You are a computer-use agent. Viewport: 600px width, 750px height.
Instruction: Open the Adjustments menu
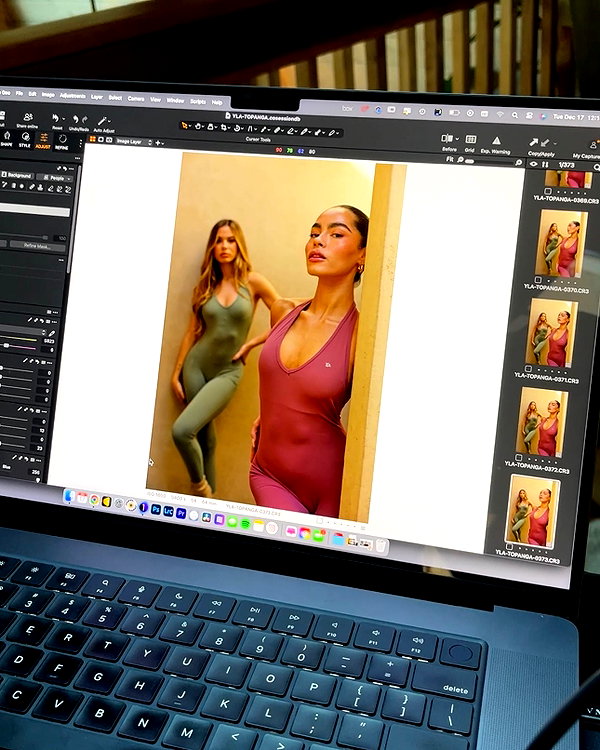pyautogui.click(x=73, y=96)
